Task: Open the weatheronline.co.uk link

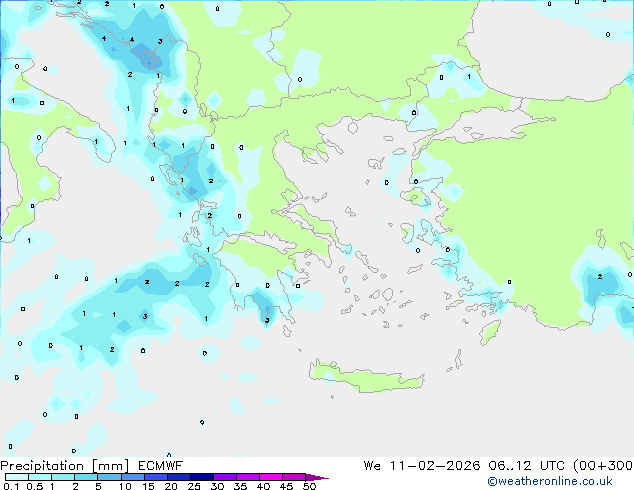Action: tap(549, 481)
